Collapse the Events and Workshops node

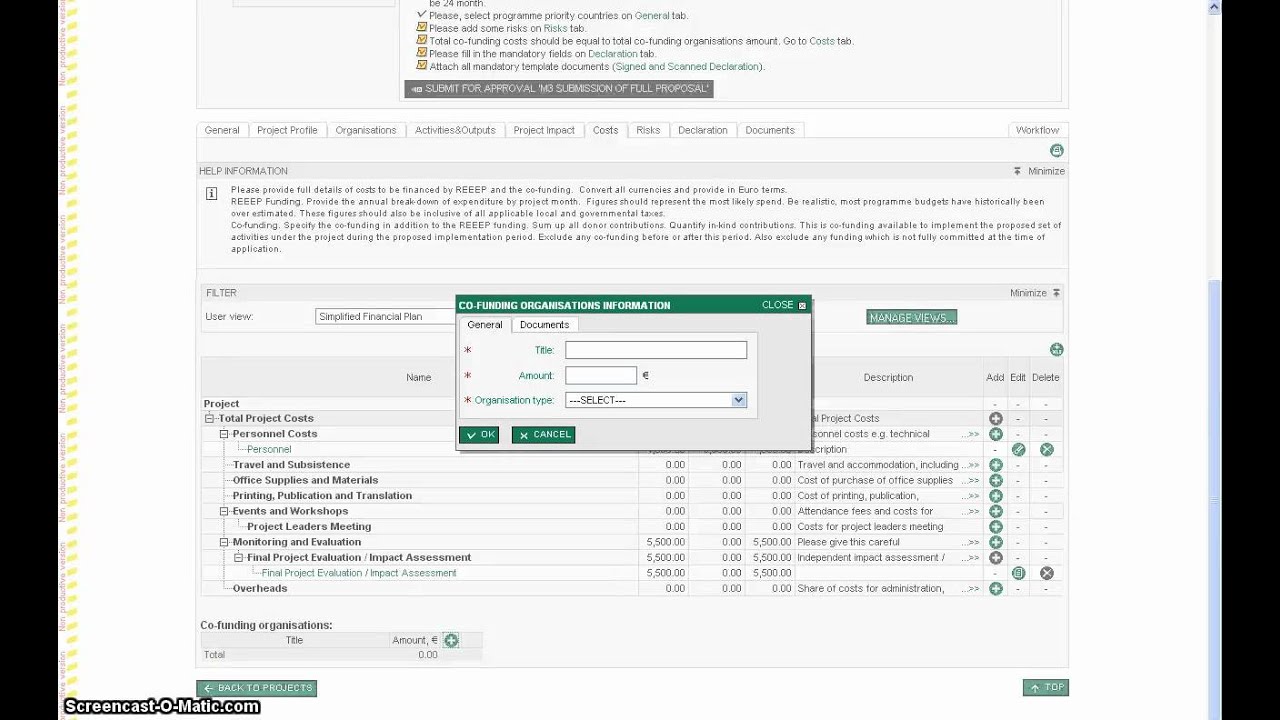point(224,511)
